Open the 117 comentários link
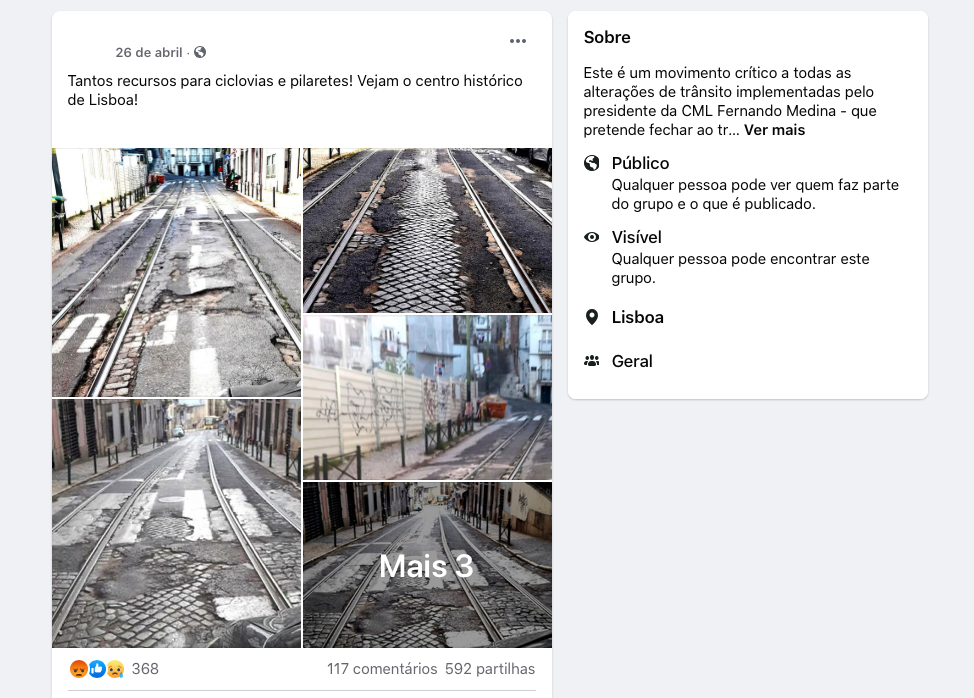Image resolution: width=974 pixels, height=698 pixels. click(382, 669)
